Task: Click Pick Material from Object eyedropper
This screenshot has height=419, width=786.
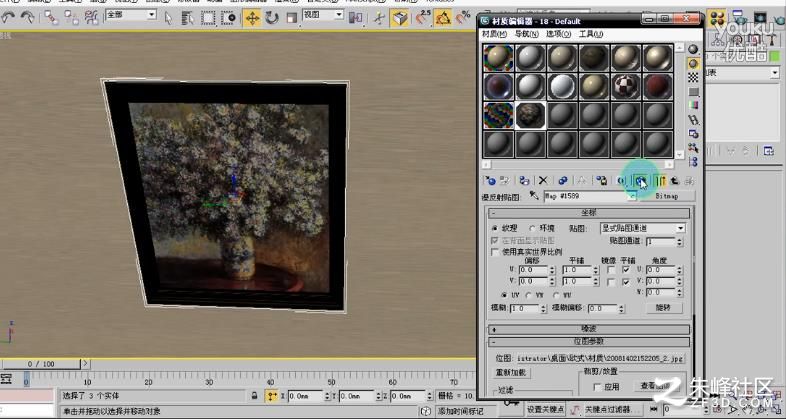Action: click(x=533, y=196)
